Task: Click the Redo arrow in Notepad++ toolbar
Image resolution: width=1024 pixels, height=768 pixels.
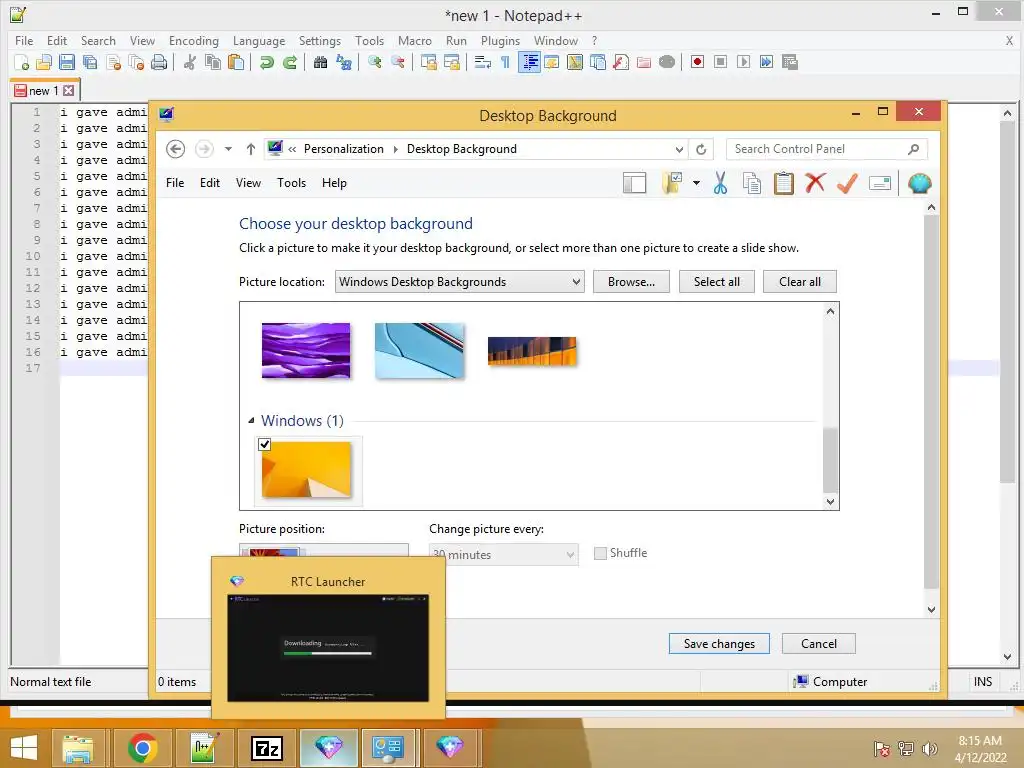Action: click(290, 62)
